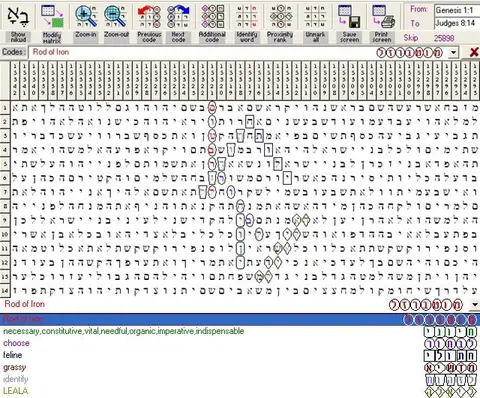Open the Modify matrix tool
This screenshot has height=398, width=480.
point(52,16)
